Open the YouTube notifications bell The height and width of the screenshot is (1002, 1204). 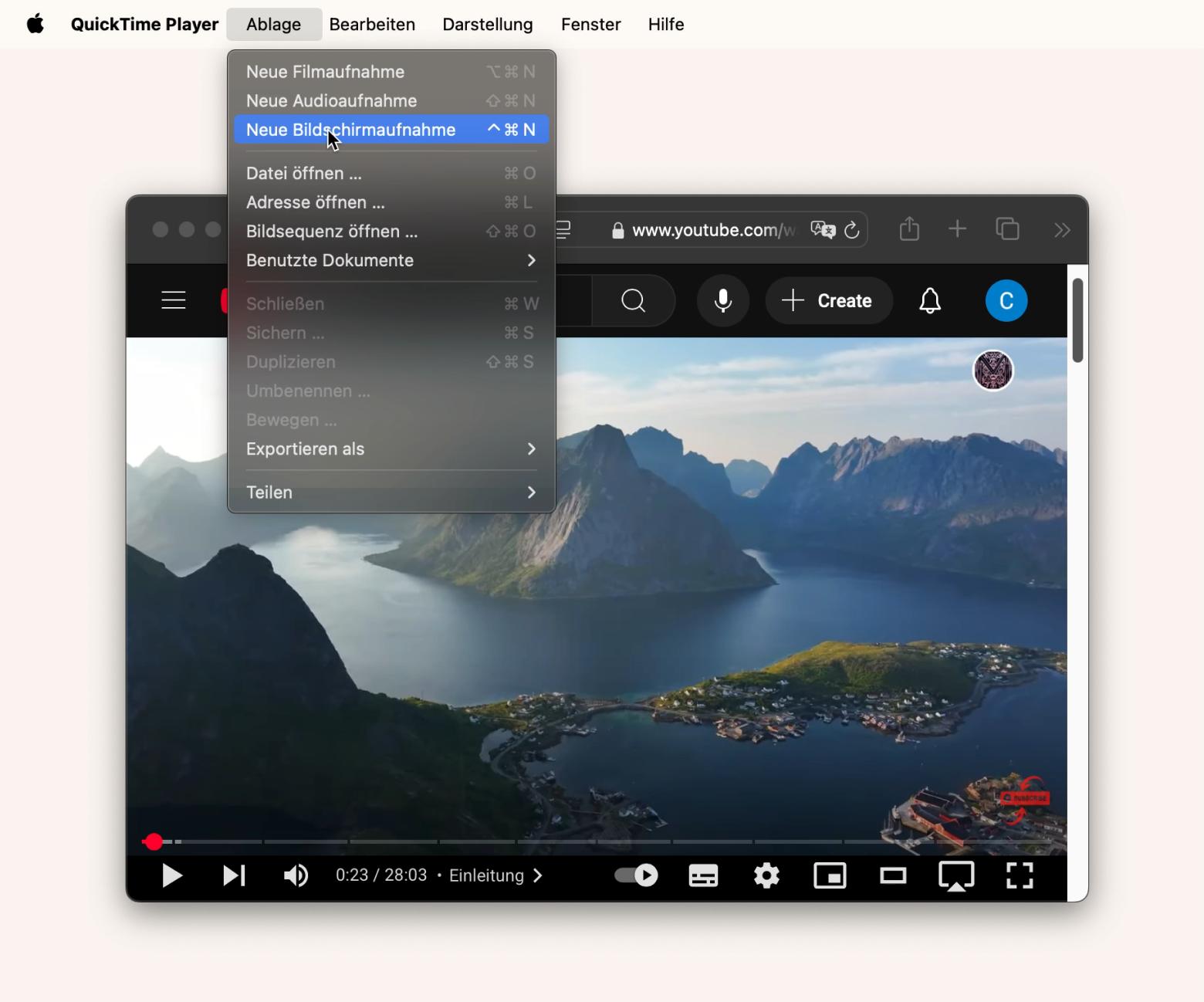pos(930,300)
